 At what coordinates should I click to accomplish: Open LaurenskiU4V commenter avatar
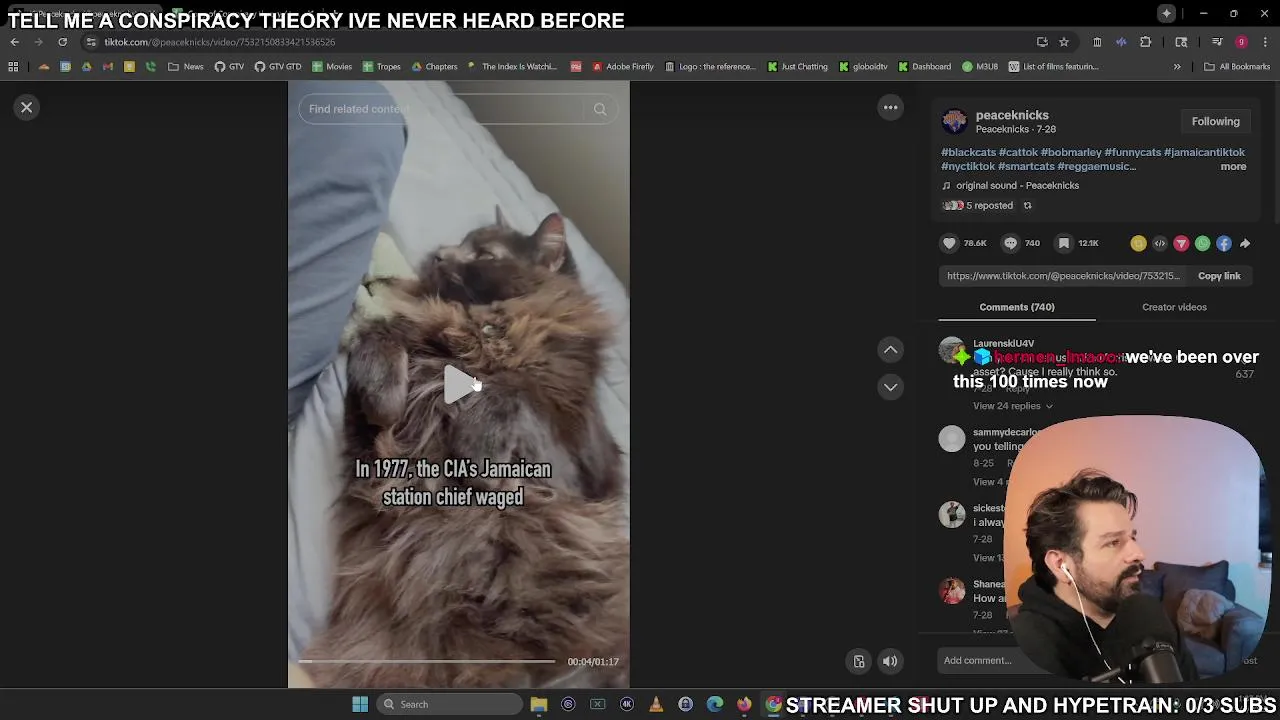coord(952,351)
